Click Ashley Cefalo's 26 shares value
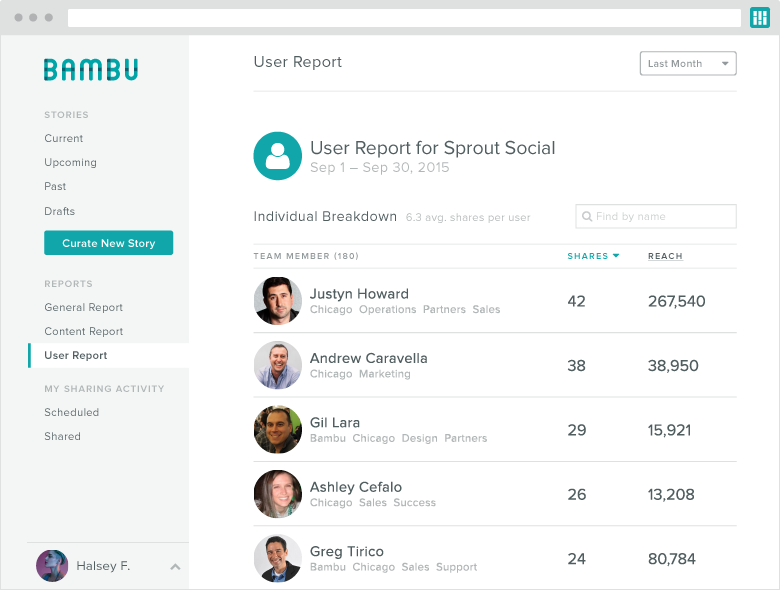 [577, 494]
